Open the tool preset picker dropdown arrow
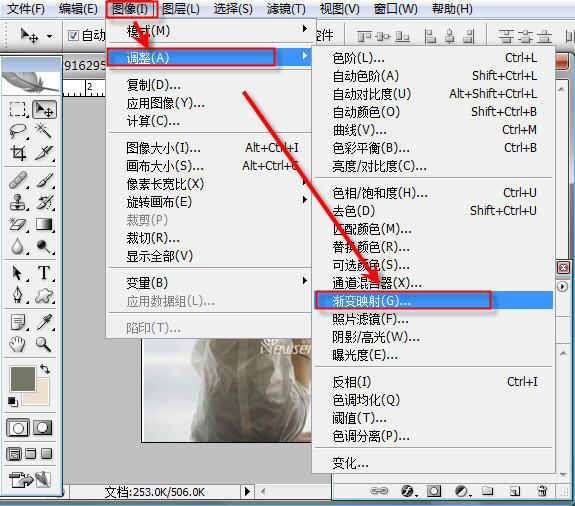 pyautogui.click(x=50, y=36)
